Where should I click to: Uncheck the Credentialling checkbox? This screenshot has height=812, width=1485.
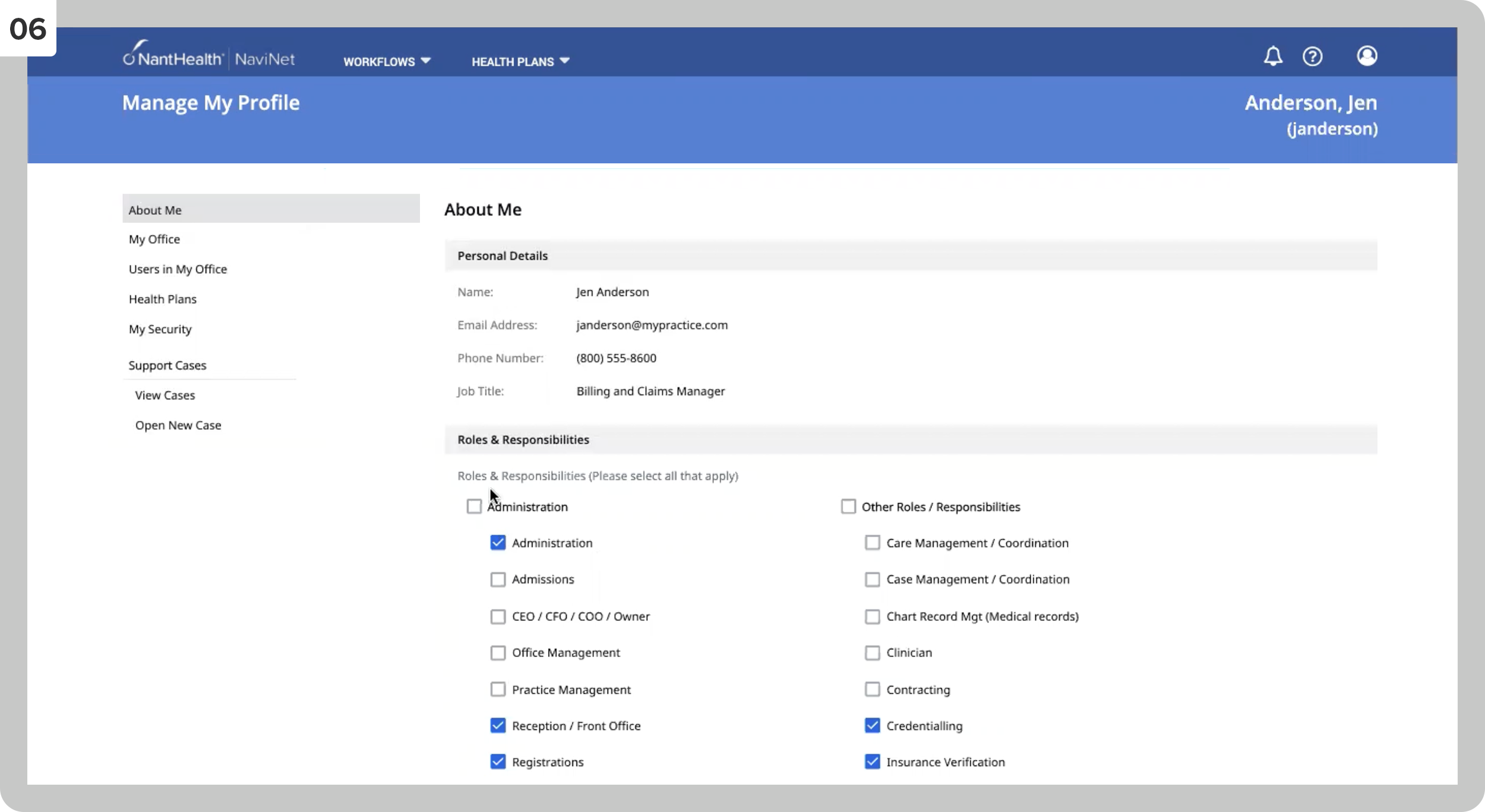point(872,725)
